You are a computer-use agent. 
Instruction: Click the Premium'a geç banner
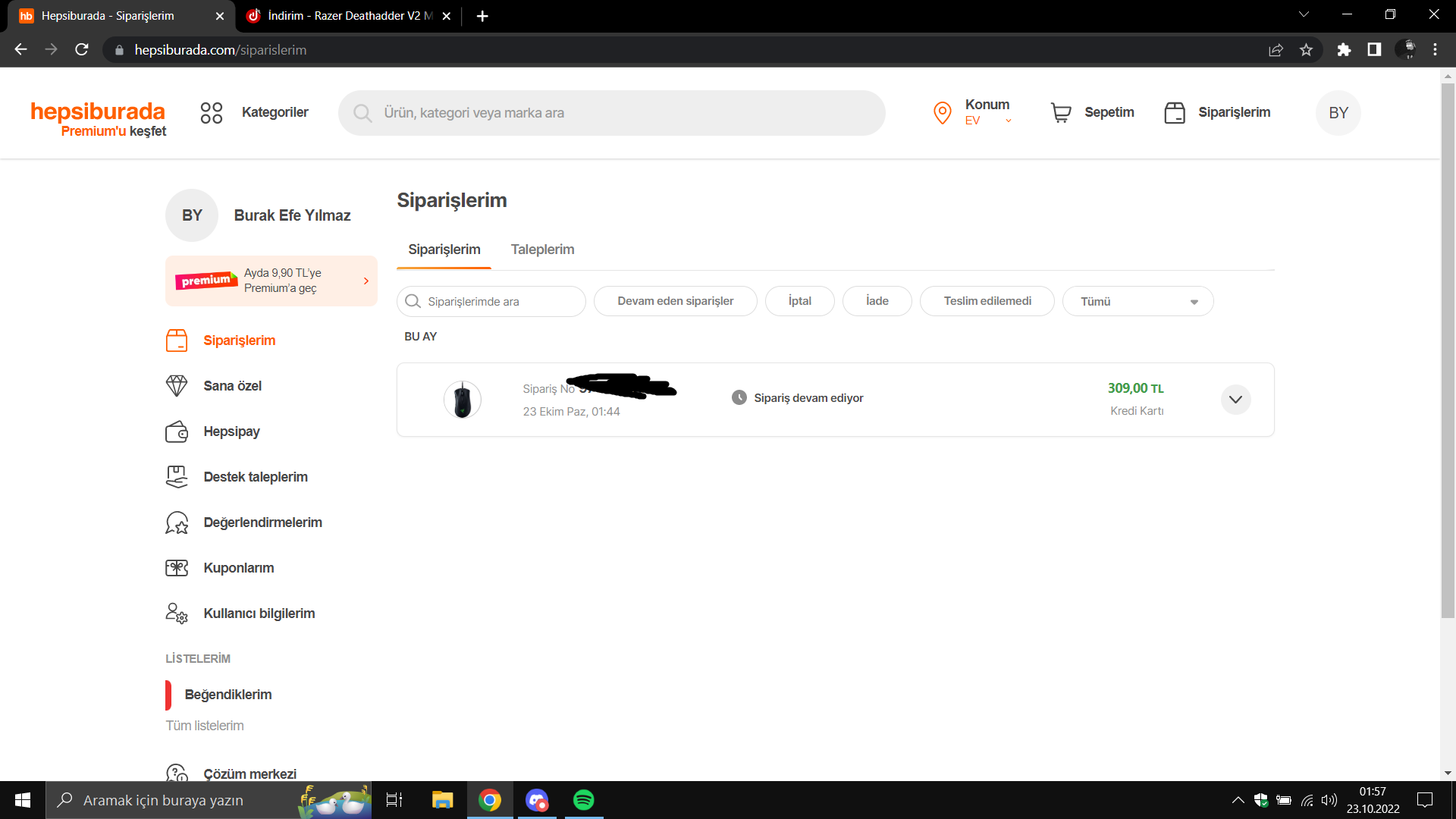pyautogui.click(x=271, y=281)
